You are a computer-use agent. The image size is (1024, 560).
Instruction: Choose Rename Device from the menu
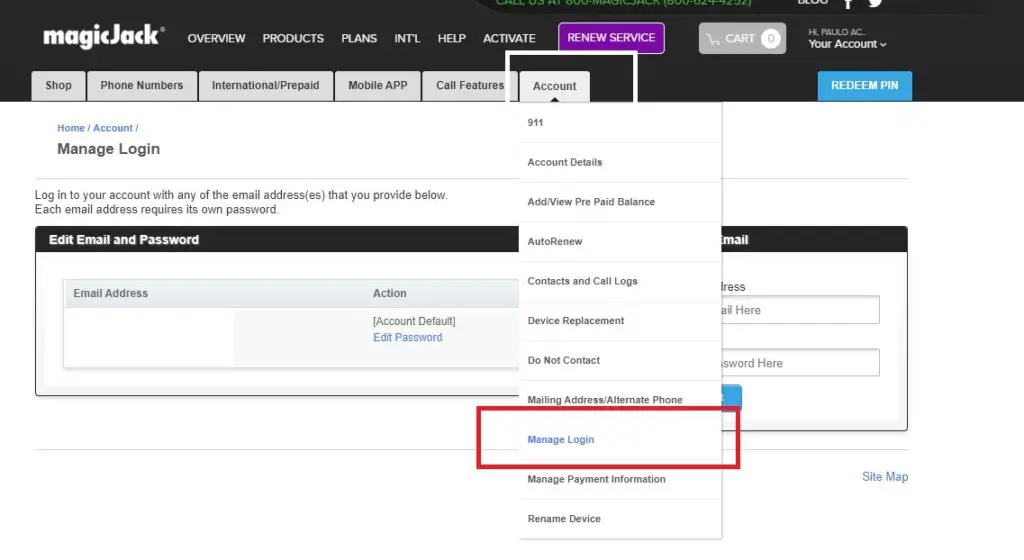[x=564, y=519]
